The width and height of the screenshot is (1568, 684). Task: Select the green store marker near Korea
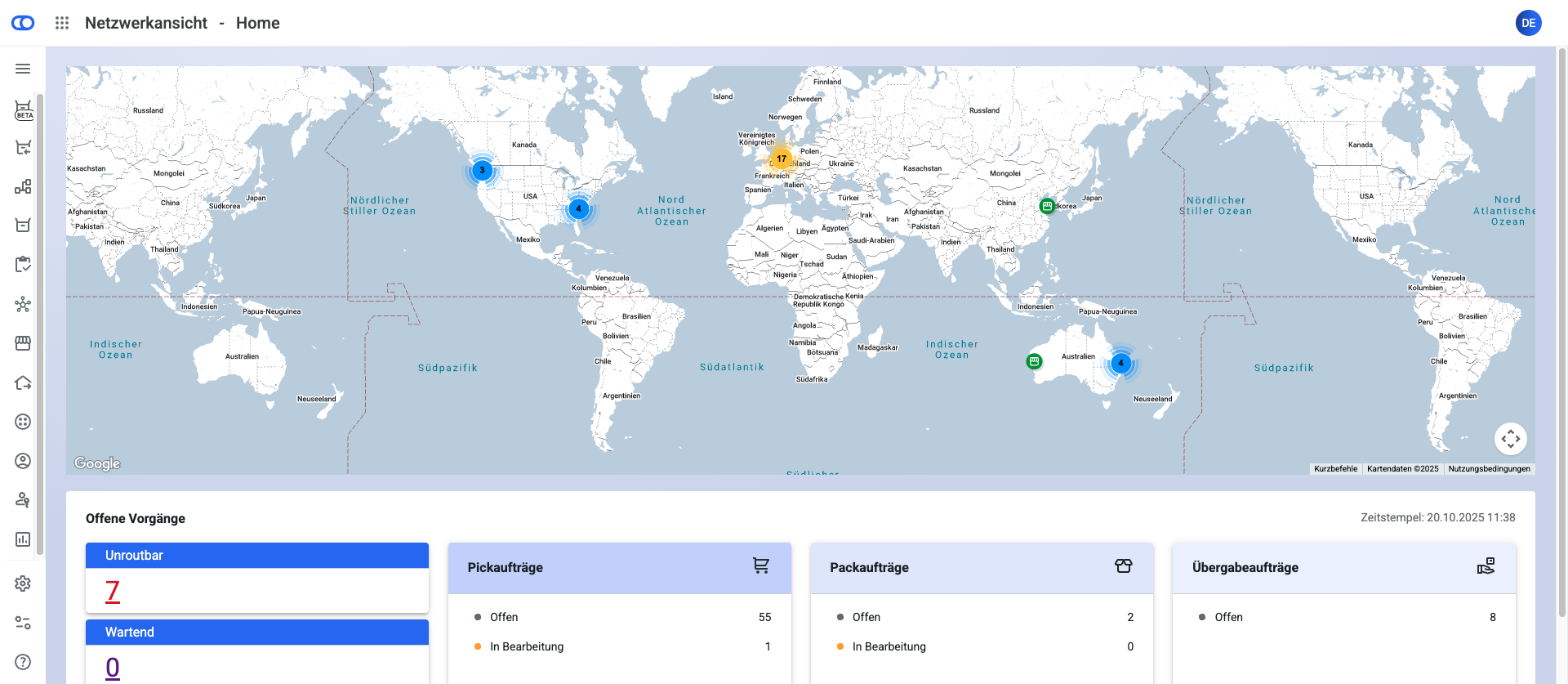point(1047,206)
